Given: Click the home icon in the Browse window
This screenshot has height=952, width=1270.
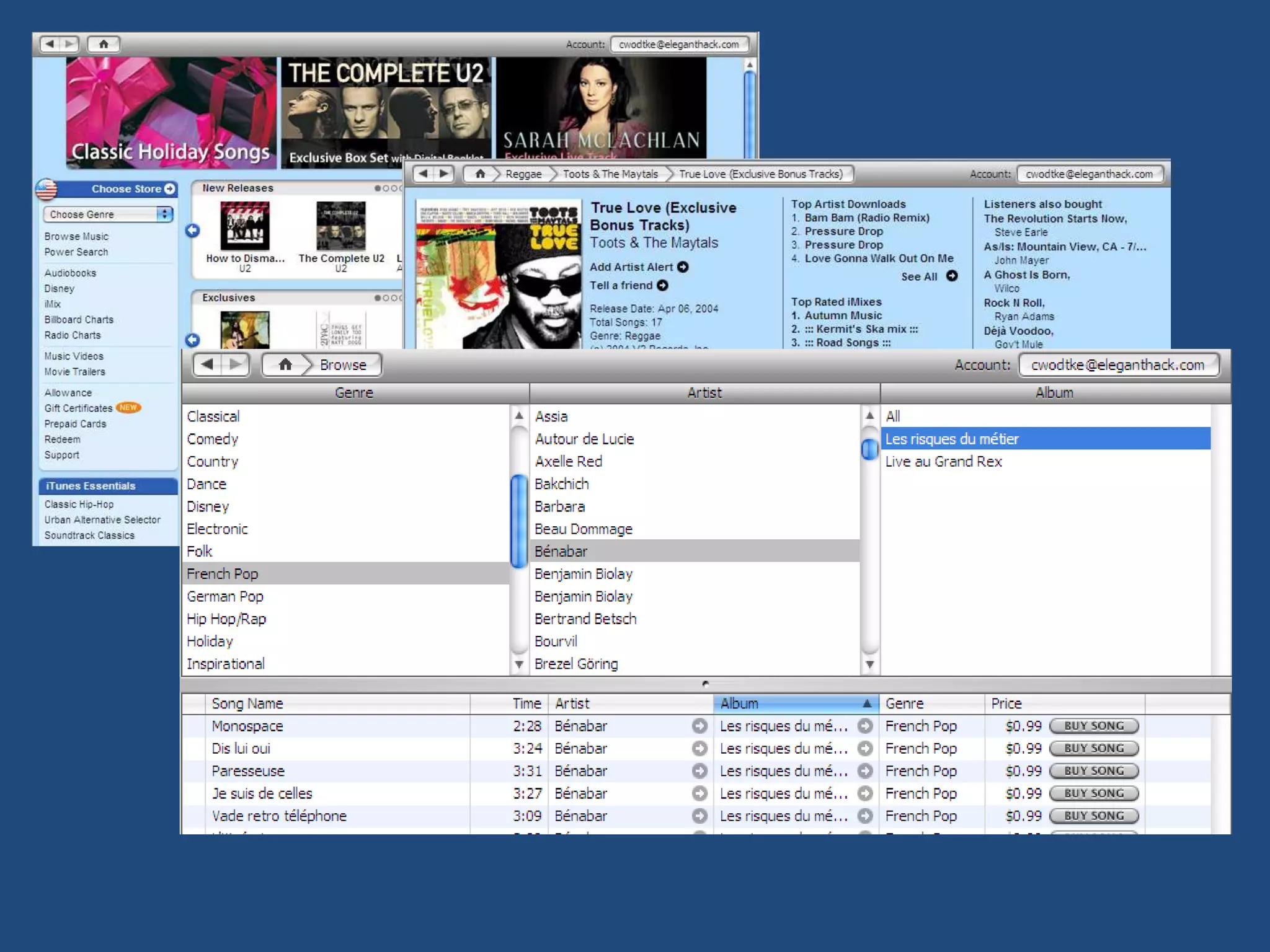Looking at the screenshot, I should (285, 364).
